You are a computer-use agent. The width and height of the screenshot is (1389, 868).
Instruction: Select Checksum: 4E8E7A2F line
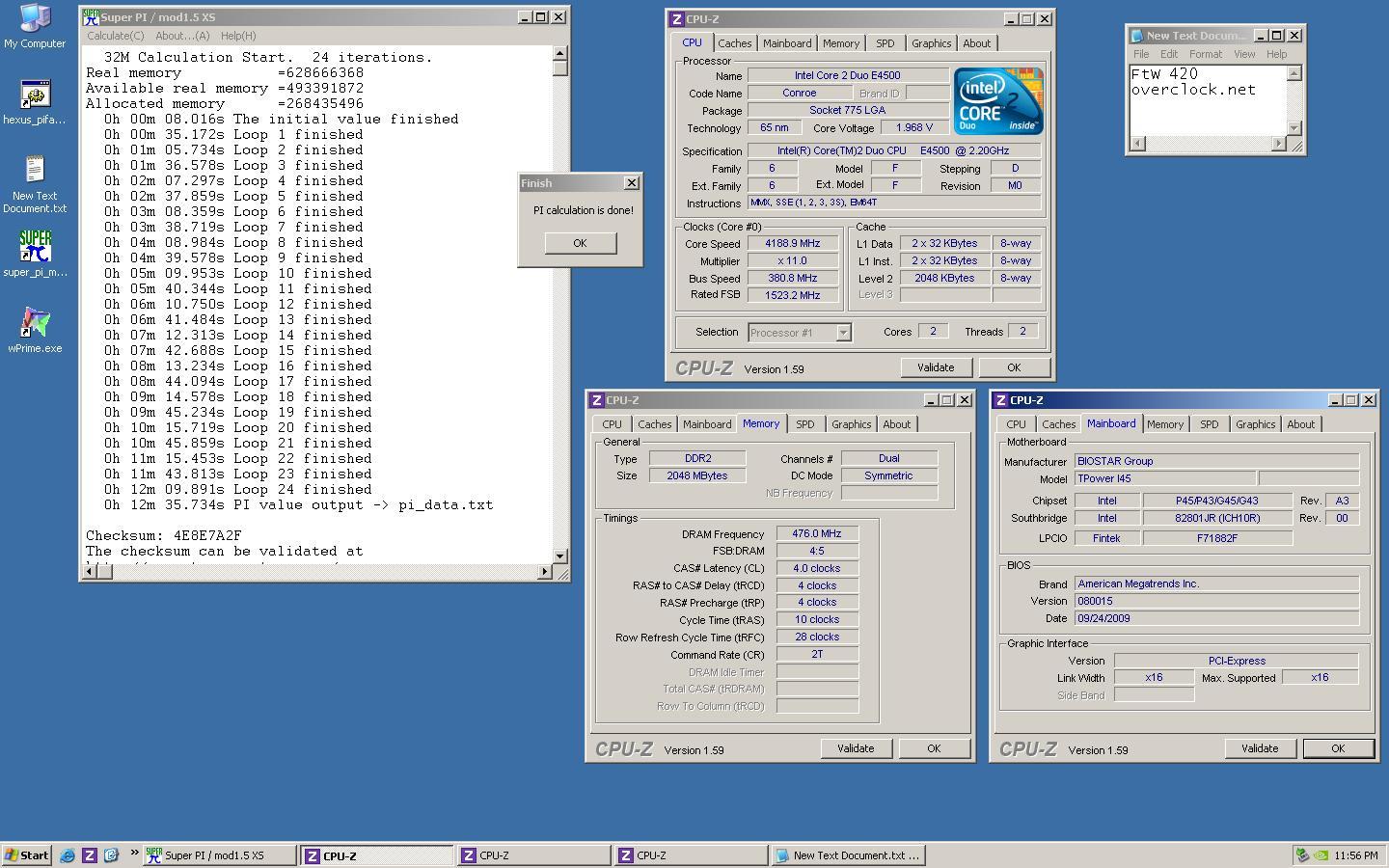pyautogui.click(x=164, y=535)
